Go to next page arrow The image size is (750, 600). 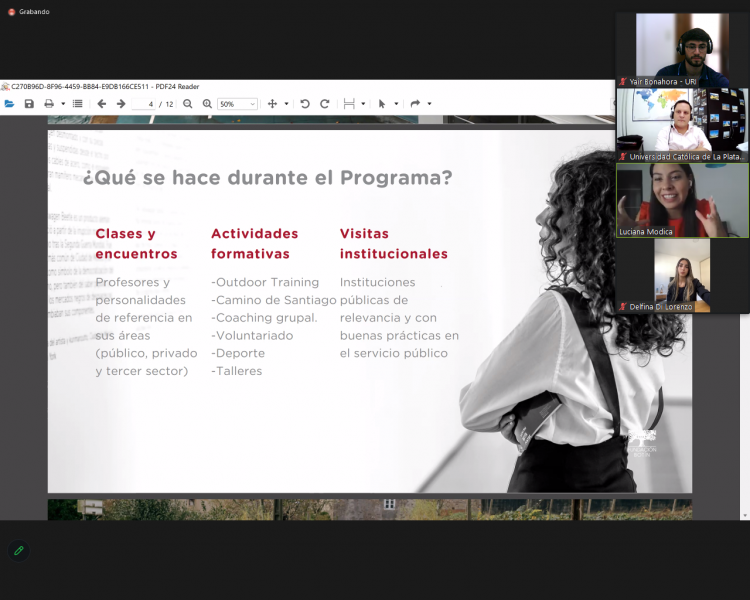(x=121, y=104)
